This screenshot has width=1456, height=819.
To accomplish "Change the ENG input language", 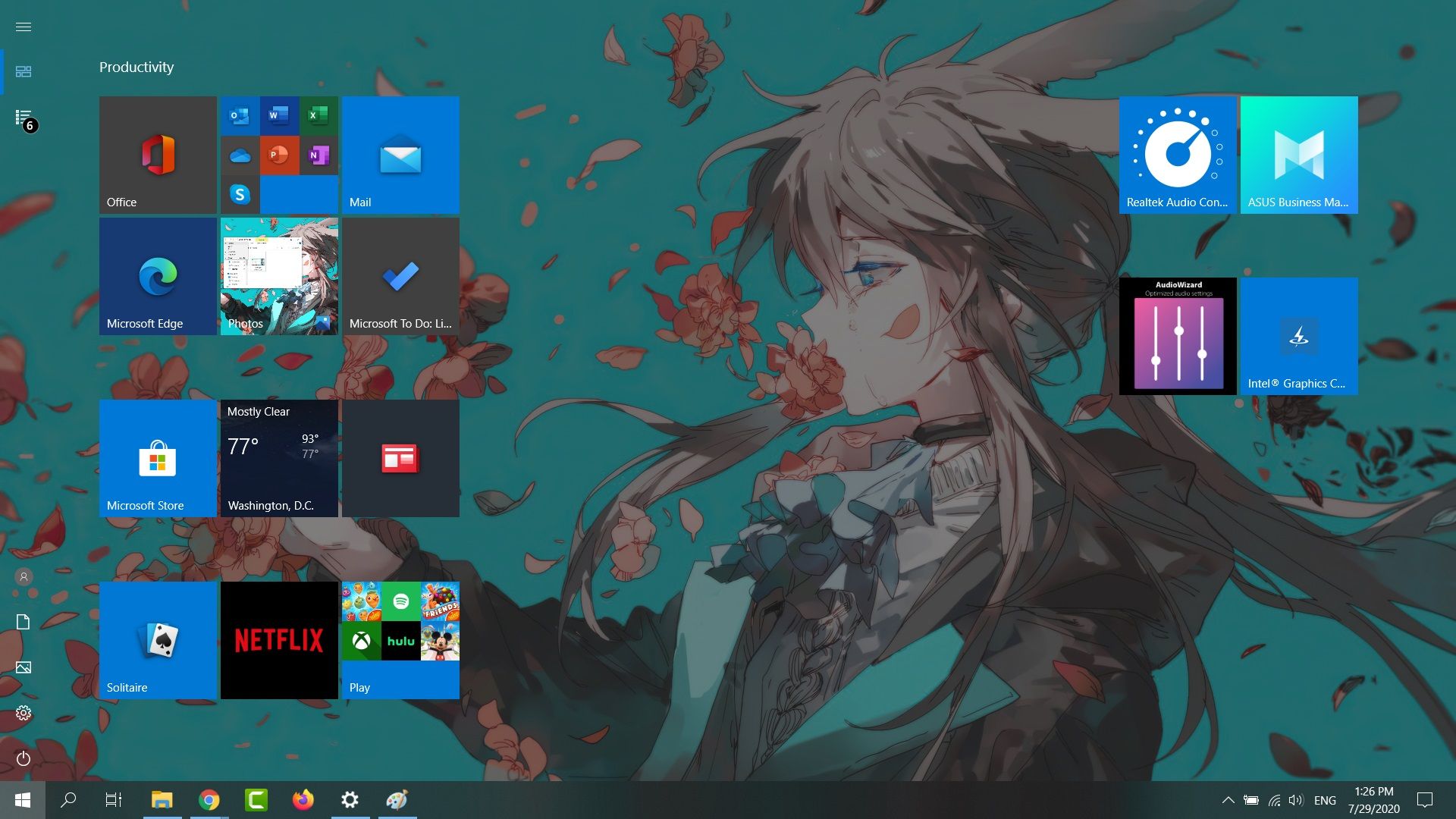I will click(1325, 800).
